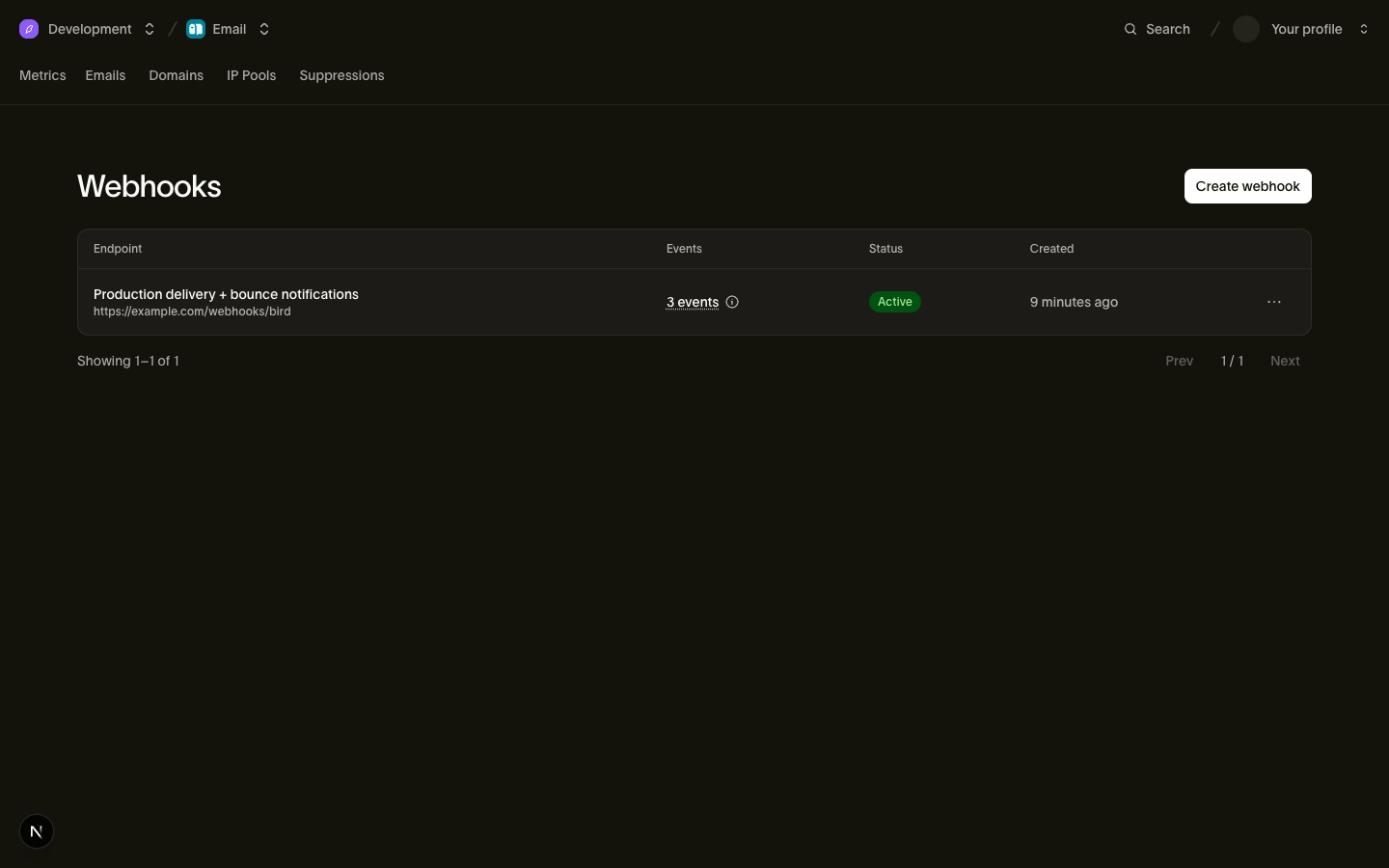The image size is (1389, 868).
Task: Expand the Your profile dropdown chevrons
Action: point(1364,29)
